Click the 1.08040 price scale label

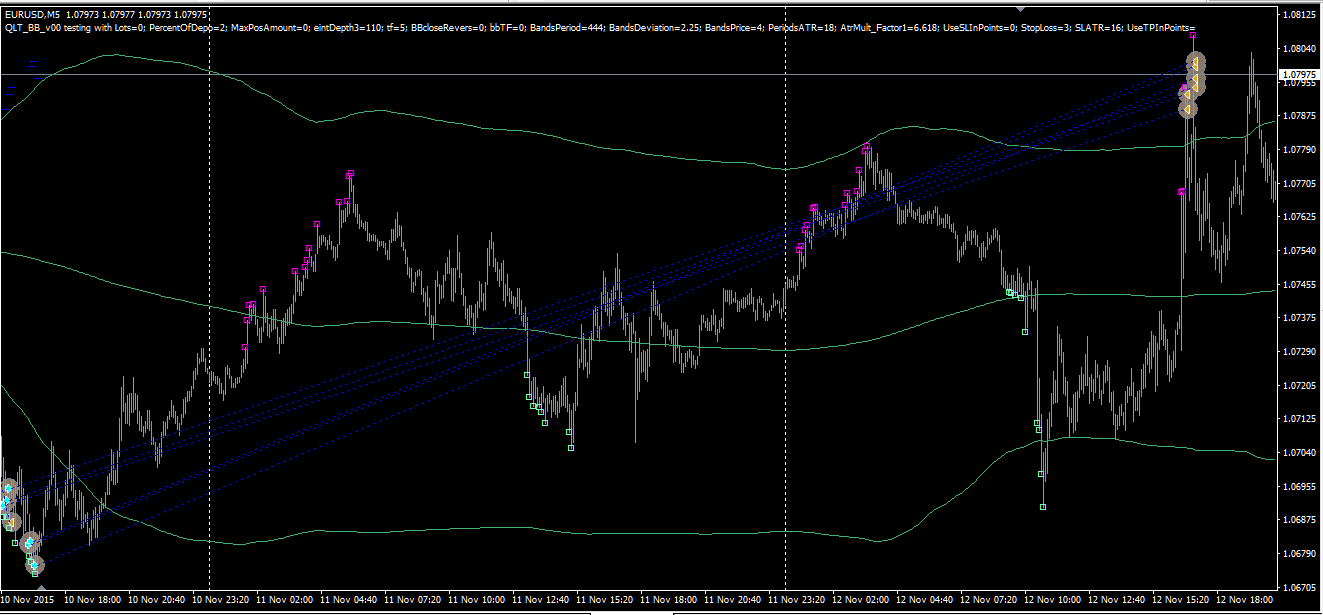click(1299, 49)
